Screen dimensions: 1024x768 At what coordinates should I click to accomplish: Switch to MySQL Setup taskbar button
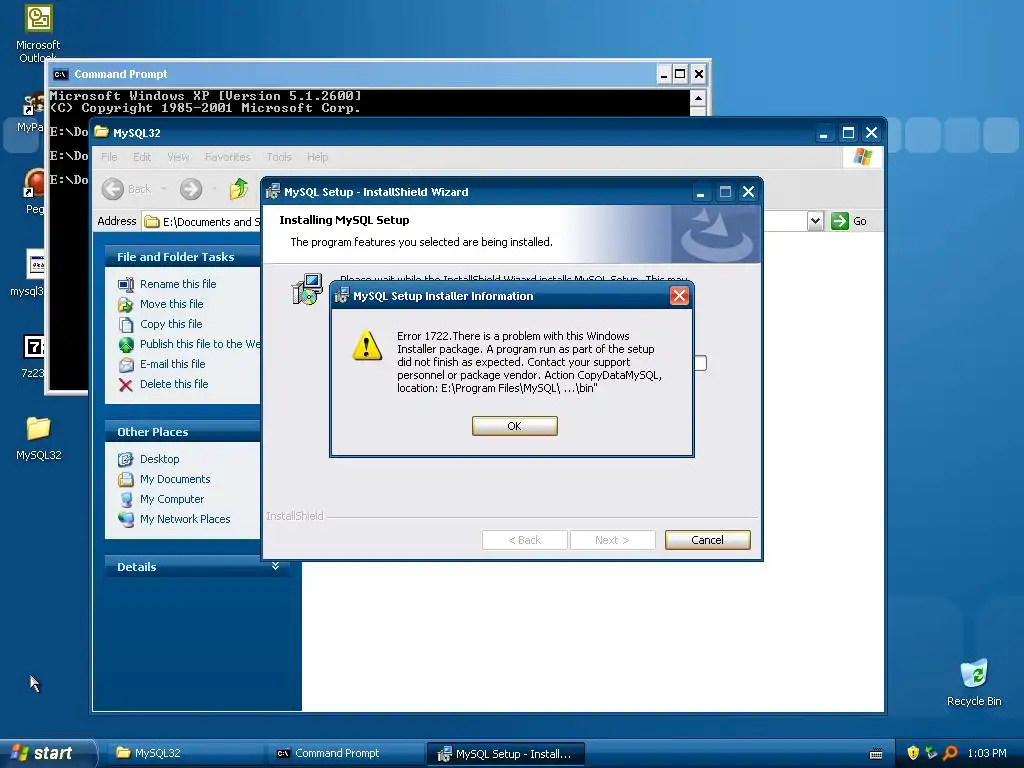click(505, 753)
